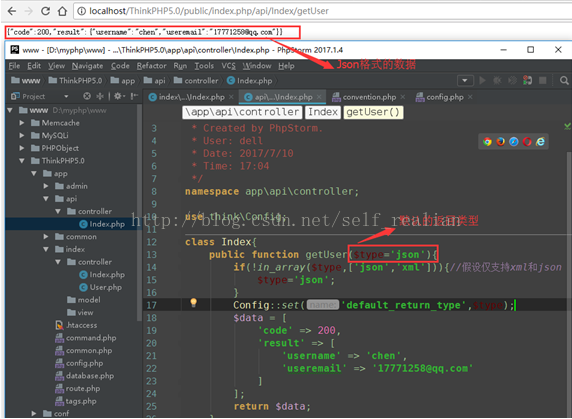Close the convention.php tab

(403, 97)
